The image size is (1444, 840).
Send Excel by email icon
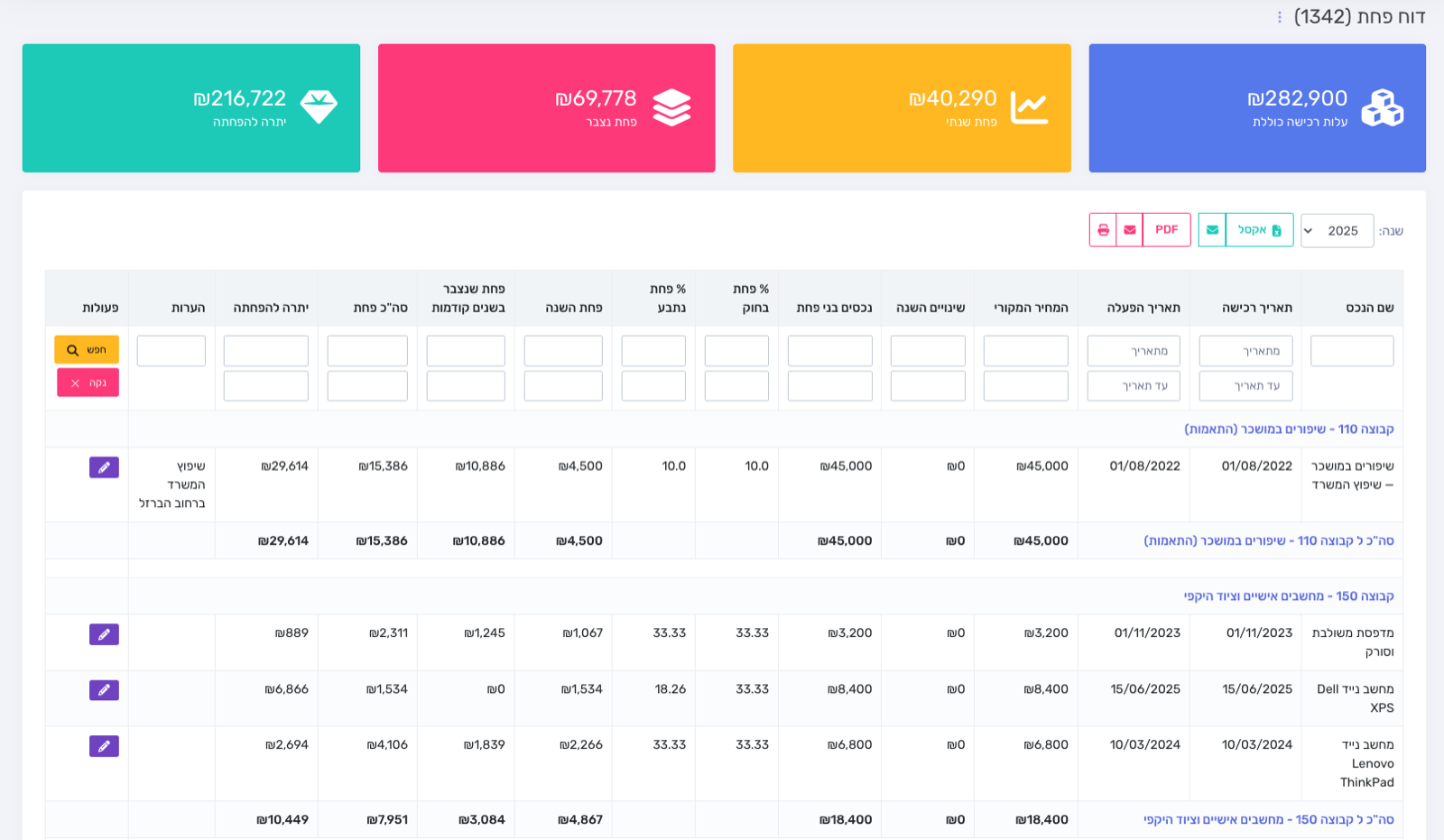[x=1212, y=230]
